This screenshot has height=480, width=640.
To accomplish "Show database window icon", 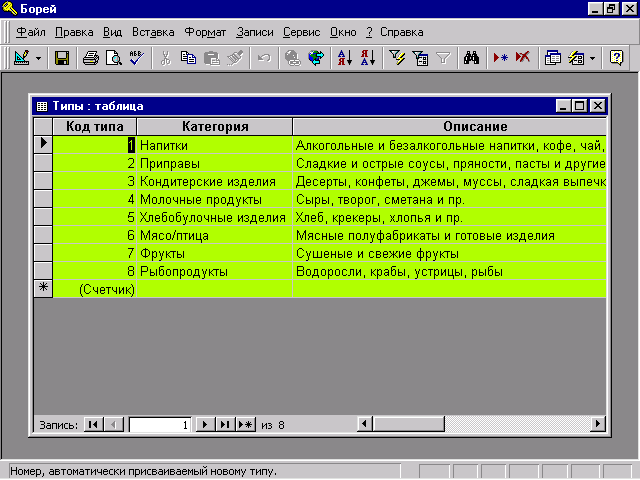I will click(x=553, y=58).
